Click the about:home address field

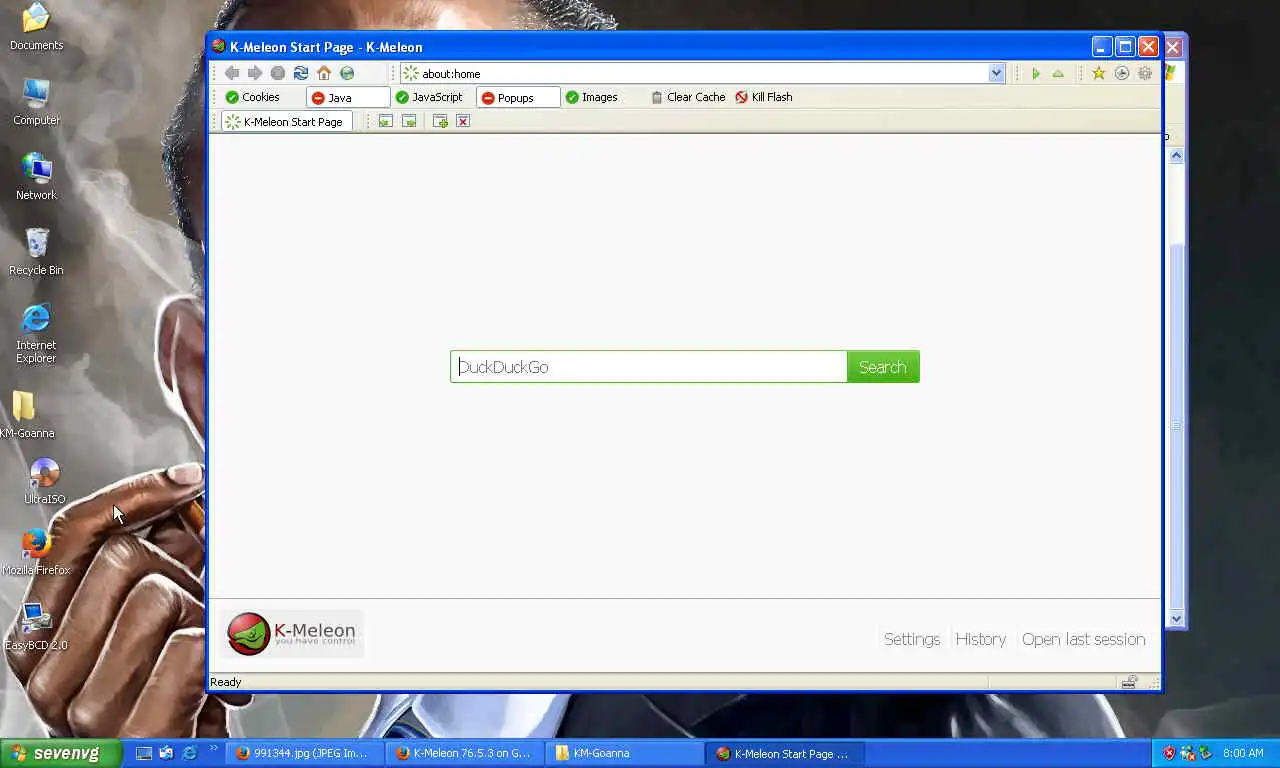(694, 73)
